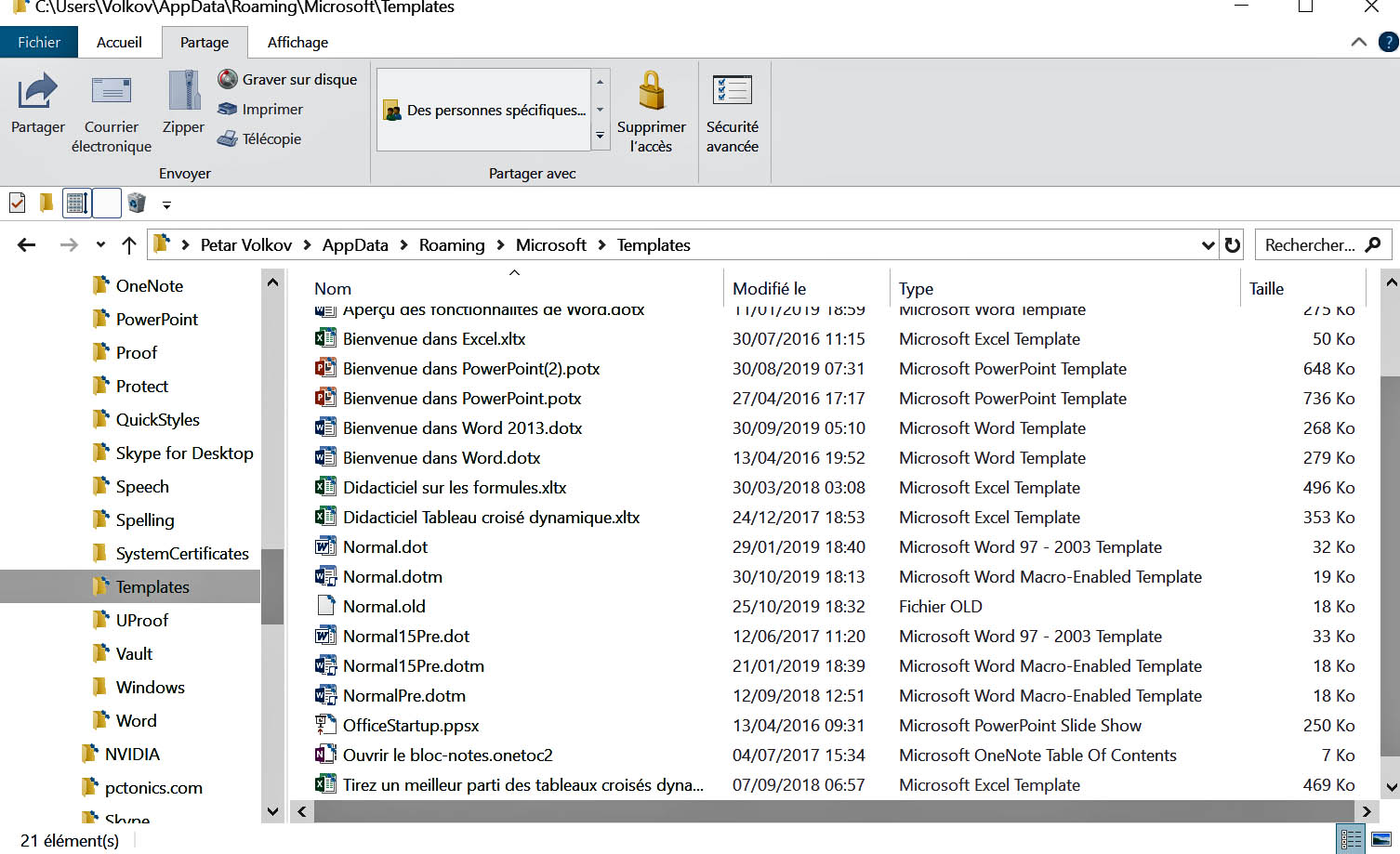Select the Normal.old file

point(384,607)
